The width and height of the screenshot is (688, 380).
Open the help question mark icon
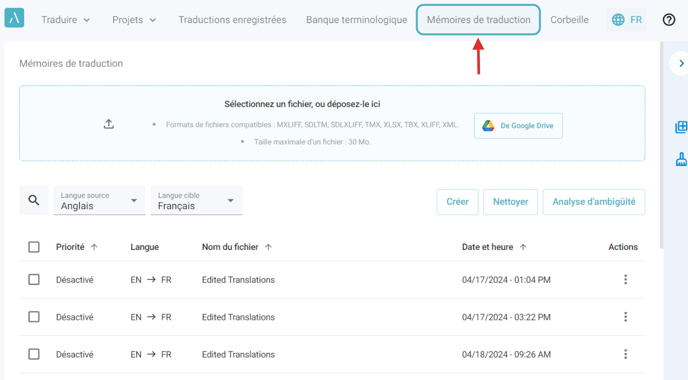(669, 20)
